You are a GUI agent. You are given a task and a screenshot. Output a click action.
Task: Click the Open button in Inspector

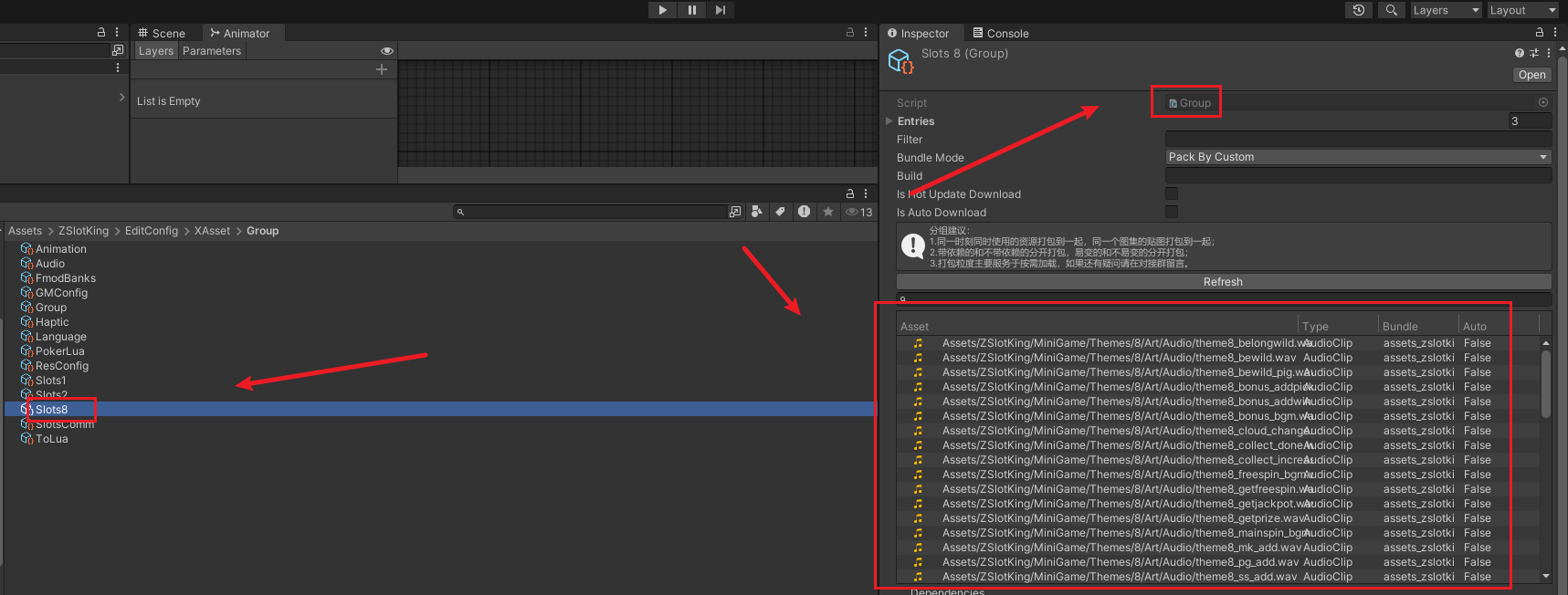click(x=1531, y=75)
